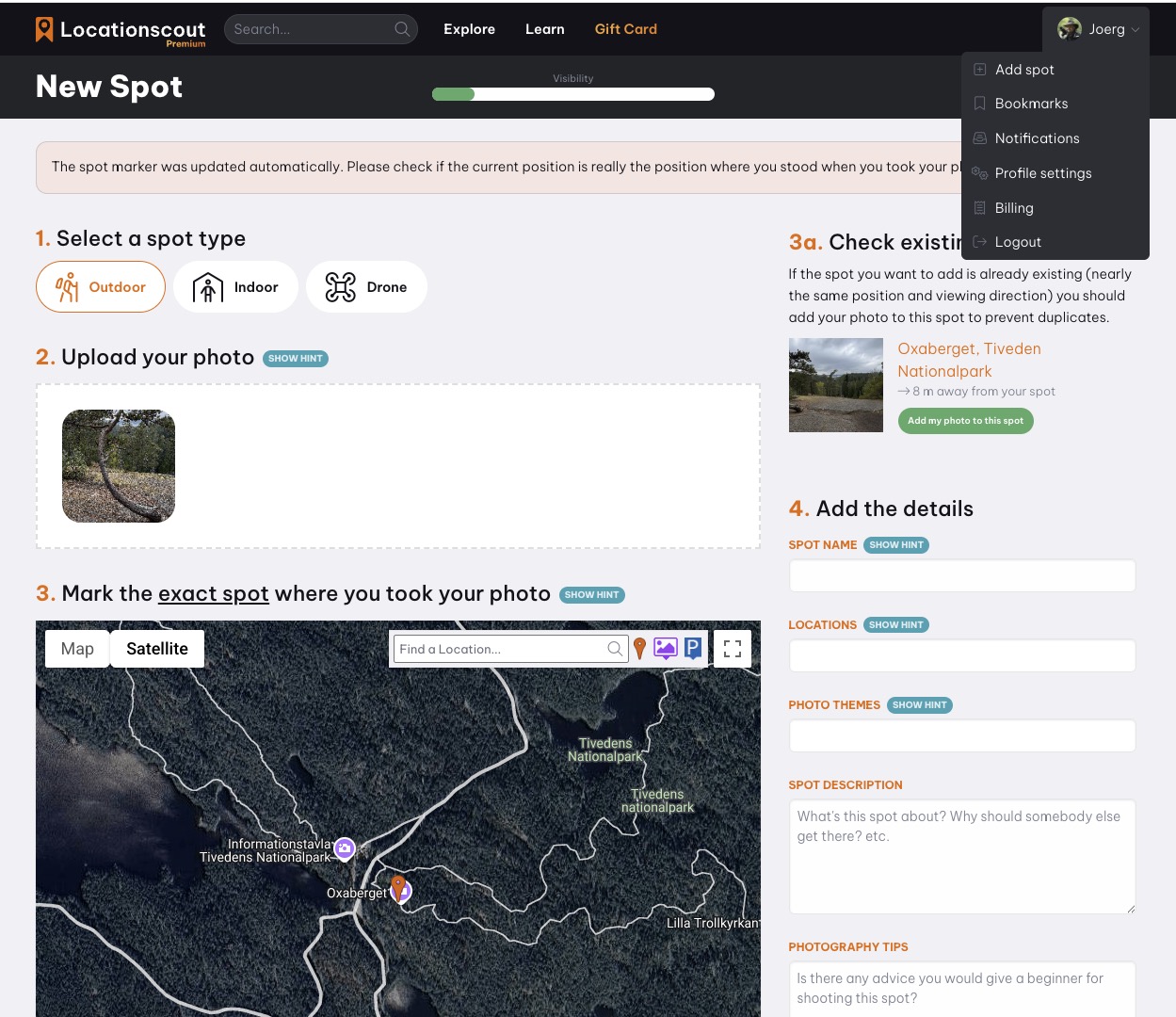Click the Bookmarks ribbon icon
Viewport: 1176px width, 1017px height.
click(x=979, y=104)
